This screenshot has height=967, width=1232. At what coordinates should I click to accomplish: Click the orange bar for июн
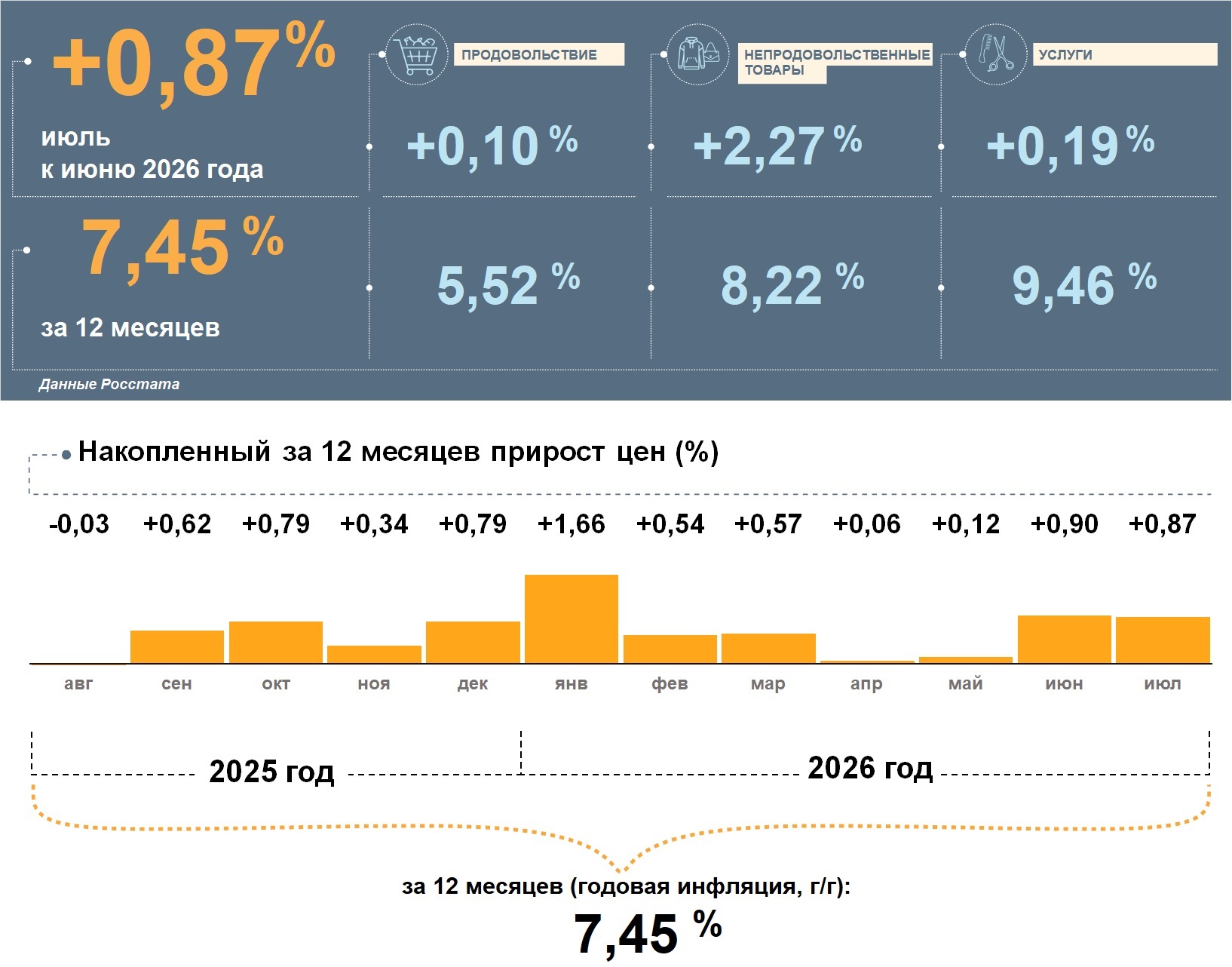point(1065,640)
